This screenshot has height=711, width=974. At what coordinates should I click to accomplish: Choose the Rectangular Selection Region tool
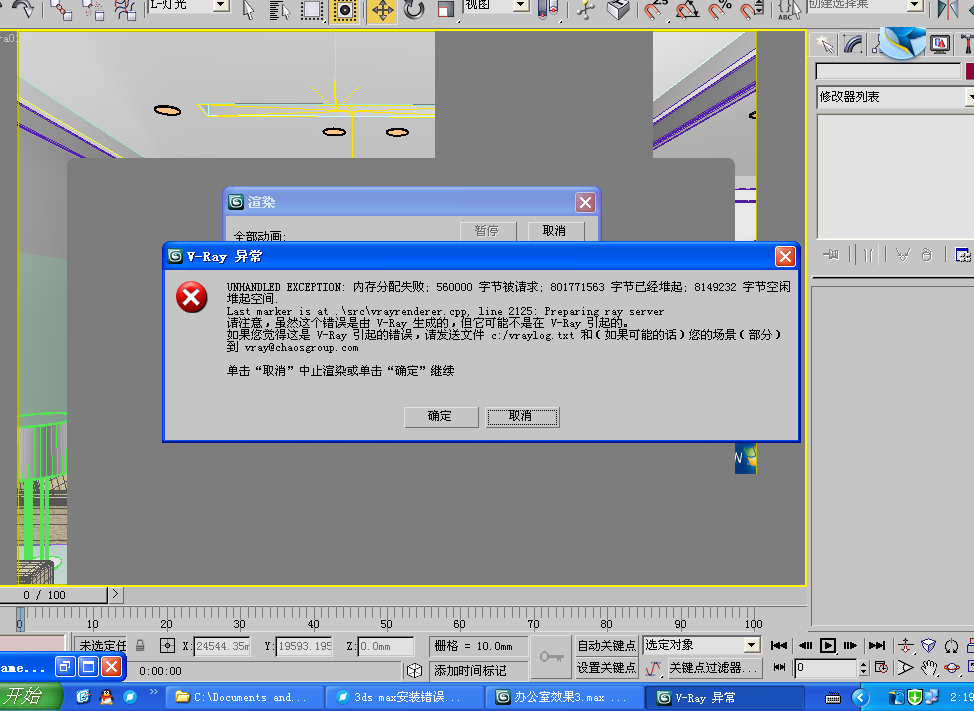[312, 9]
